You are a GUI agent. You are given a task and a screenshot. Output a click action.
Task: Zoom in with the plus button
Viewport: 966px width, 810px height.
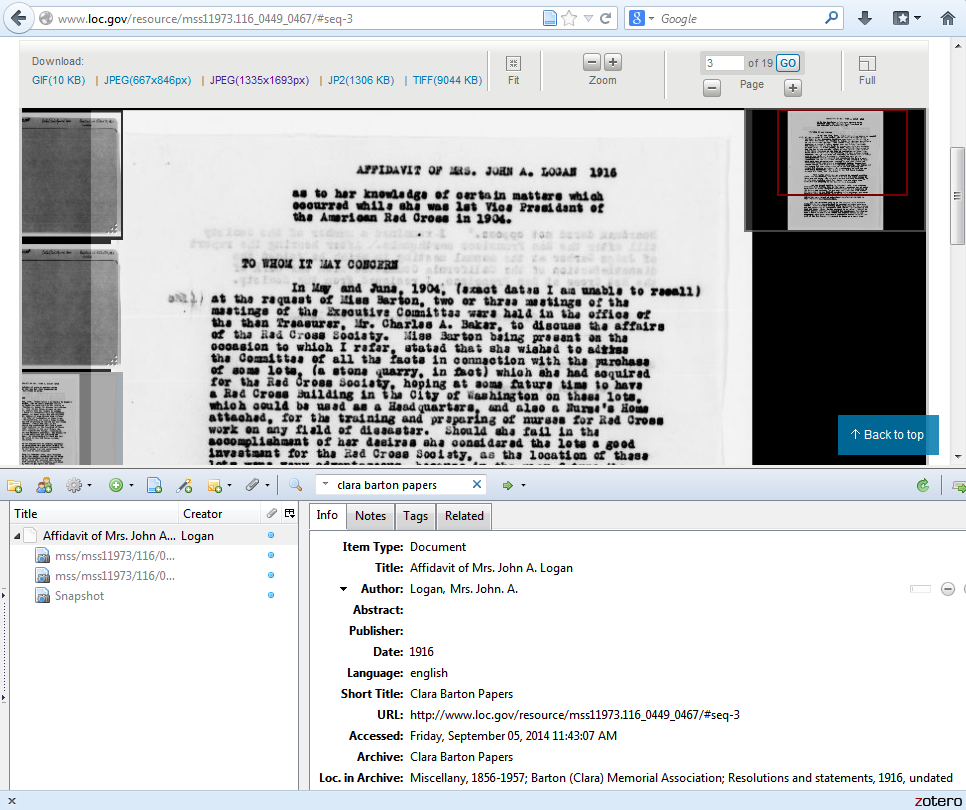(x=613, y=62)
